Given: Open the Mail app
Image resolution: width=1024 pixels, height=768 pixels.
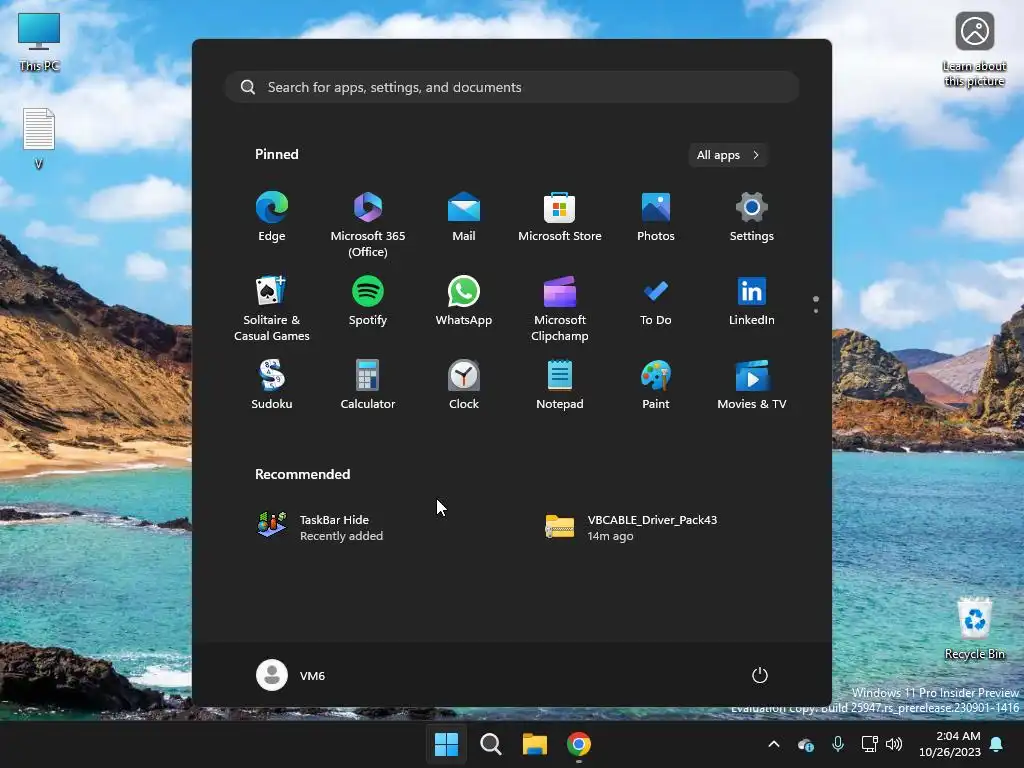Looking at the screenshot, I should [464, 217].
